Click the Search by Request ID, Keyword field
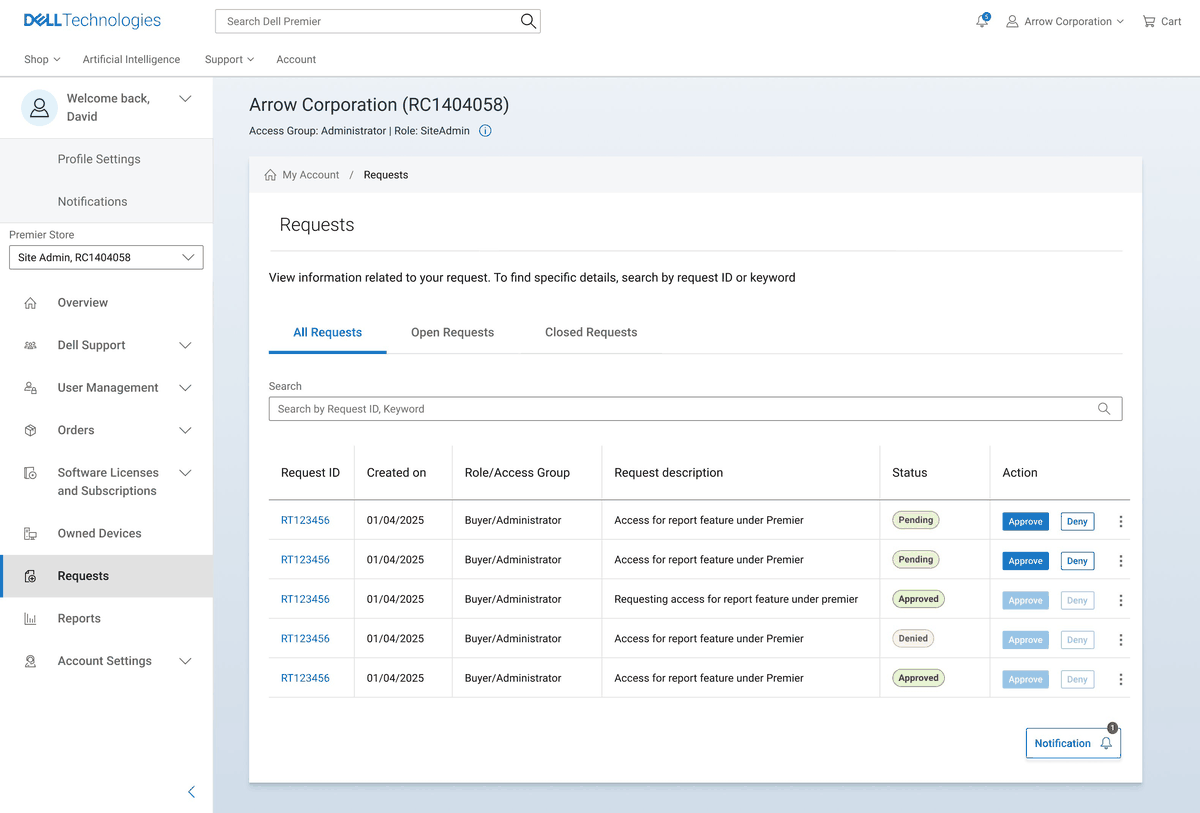1200x813 pixels. 695,409
